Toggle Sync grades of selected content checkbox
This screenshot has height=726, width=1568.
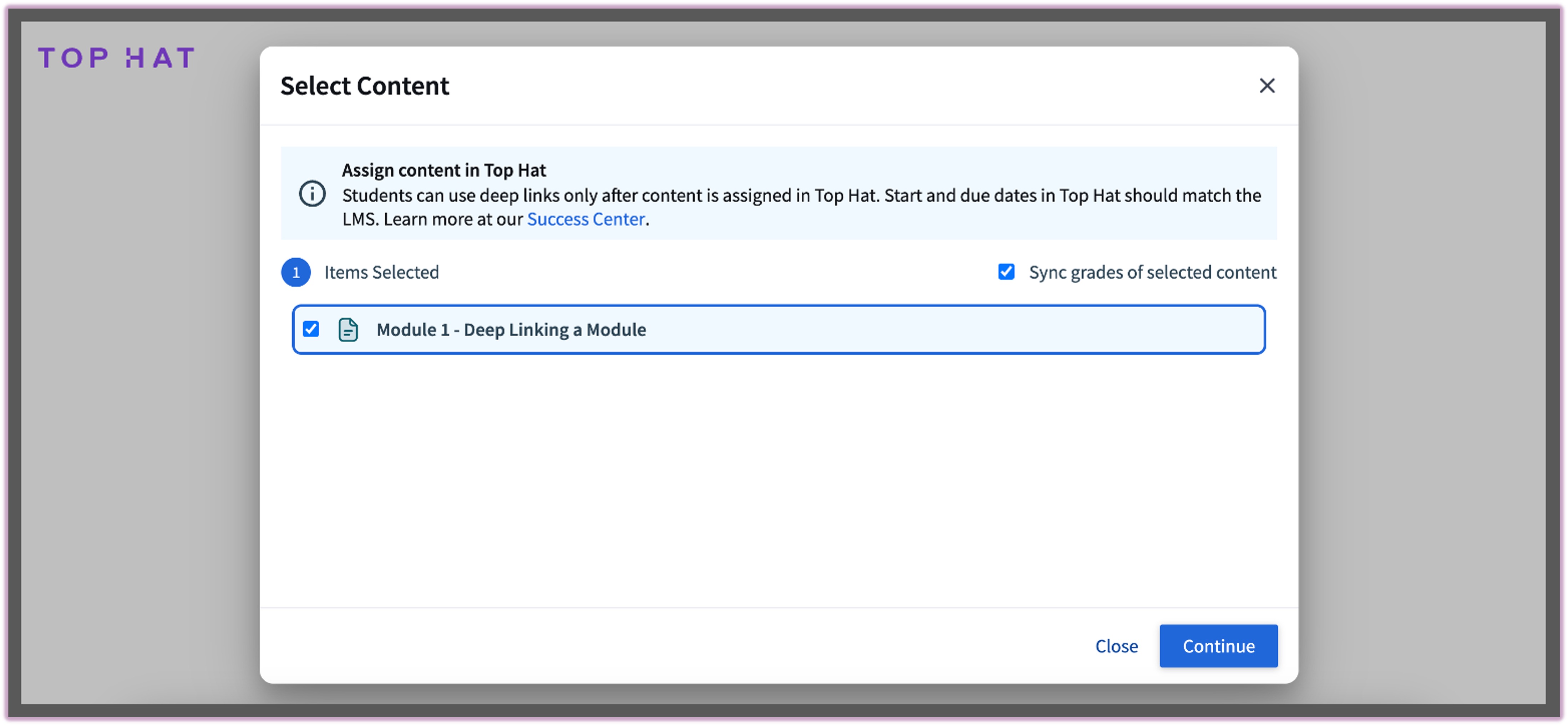point(1006,271)
